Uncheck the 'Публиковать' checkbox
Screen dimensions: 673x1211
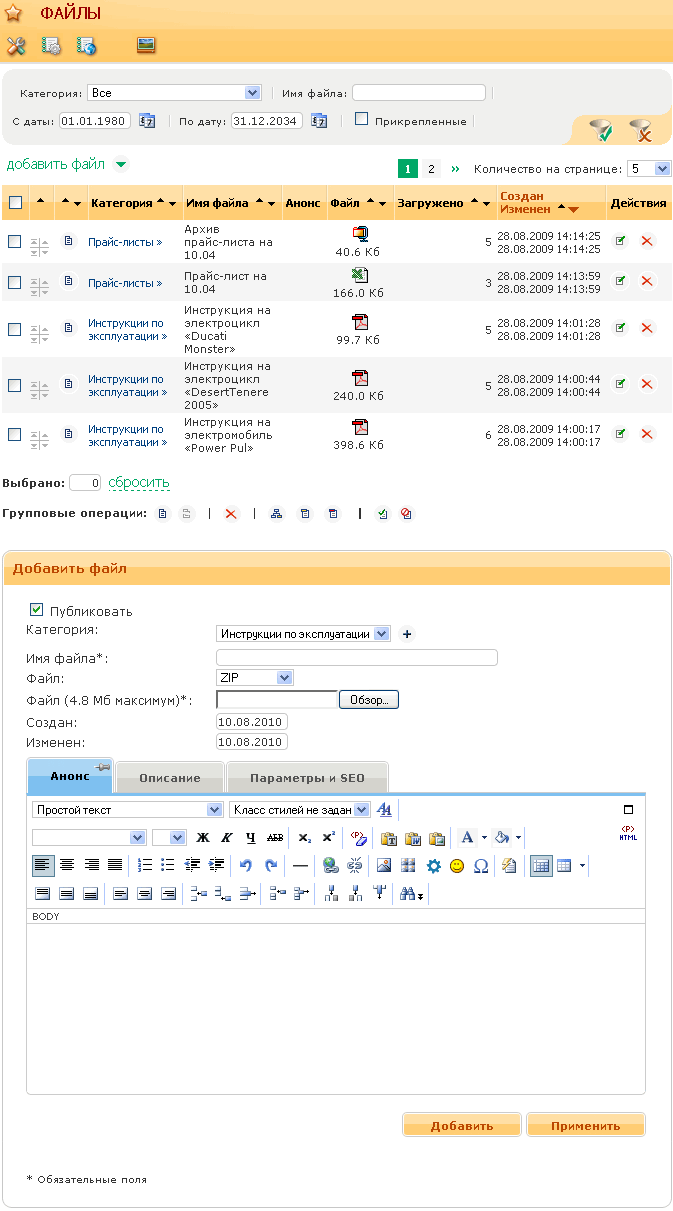pos(37,609)
